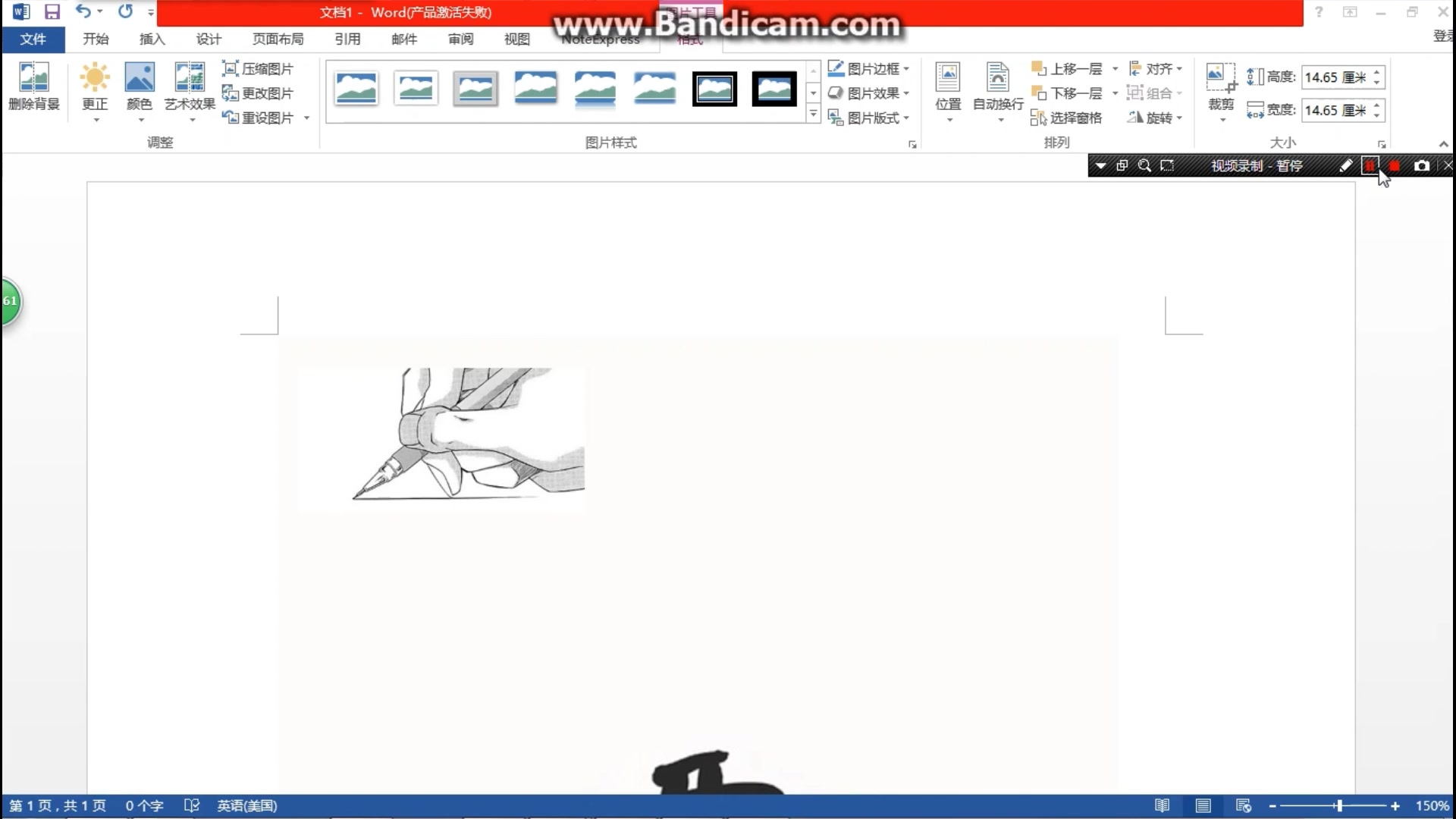Expand Picture Effects (图片效果) dropdown
The width and height of the screenshot is (1456, 819).
tap(906, 93)
